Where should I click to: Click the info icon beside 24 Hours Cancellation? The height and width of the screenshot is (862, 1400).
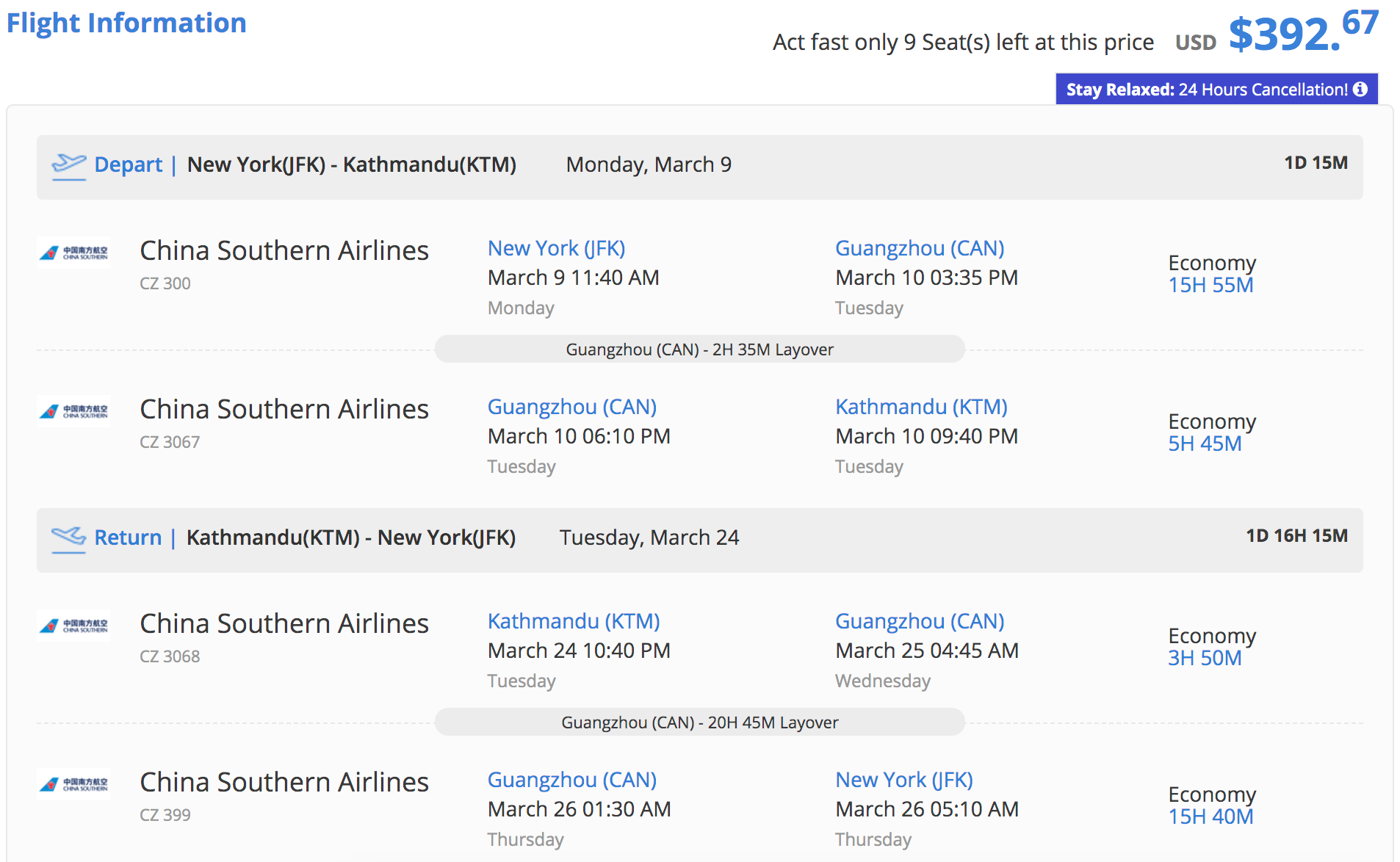tap(1360, 89)
